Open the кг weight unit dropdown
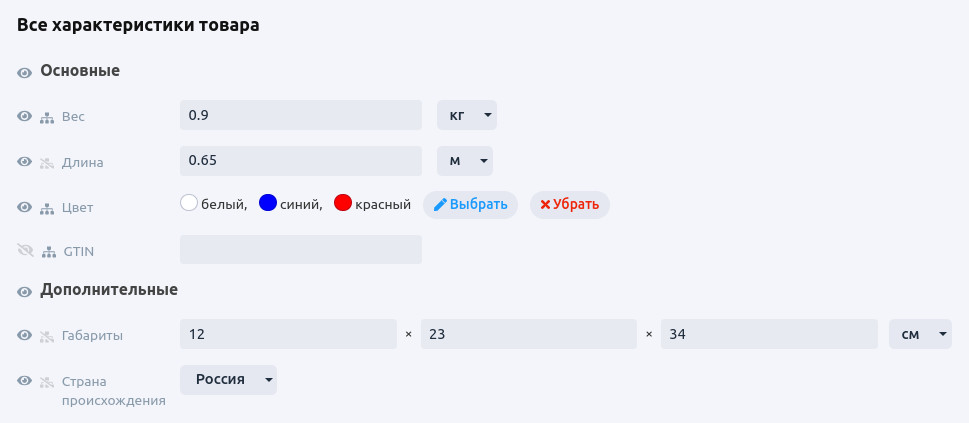969x423 pixels. coord(467,115)
